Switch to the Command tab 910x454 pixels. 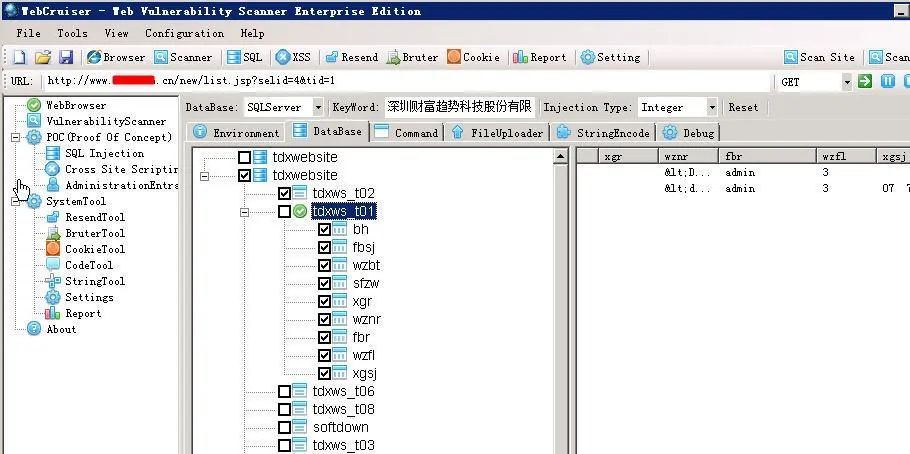(407, 132)
